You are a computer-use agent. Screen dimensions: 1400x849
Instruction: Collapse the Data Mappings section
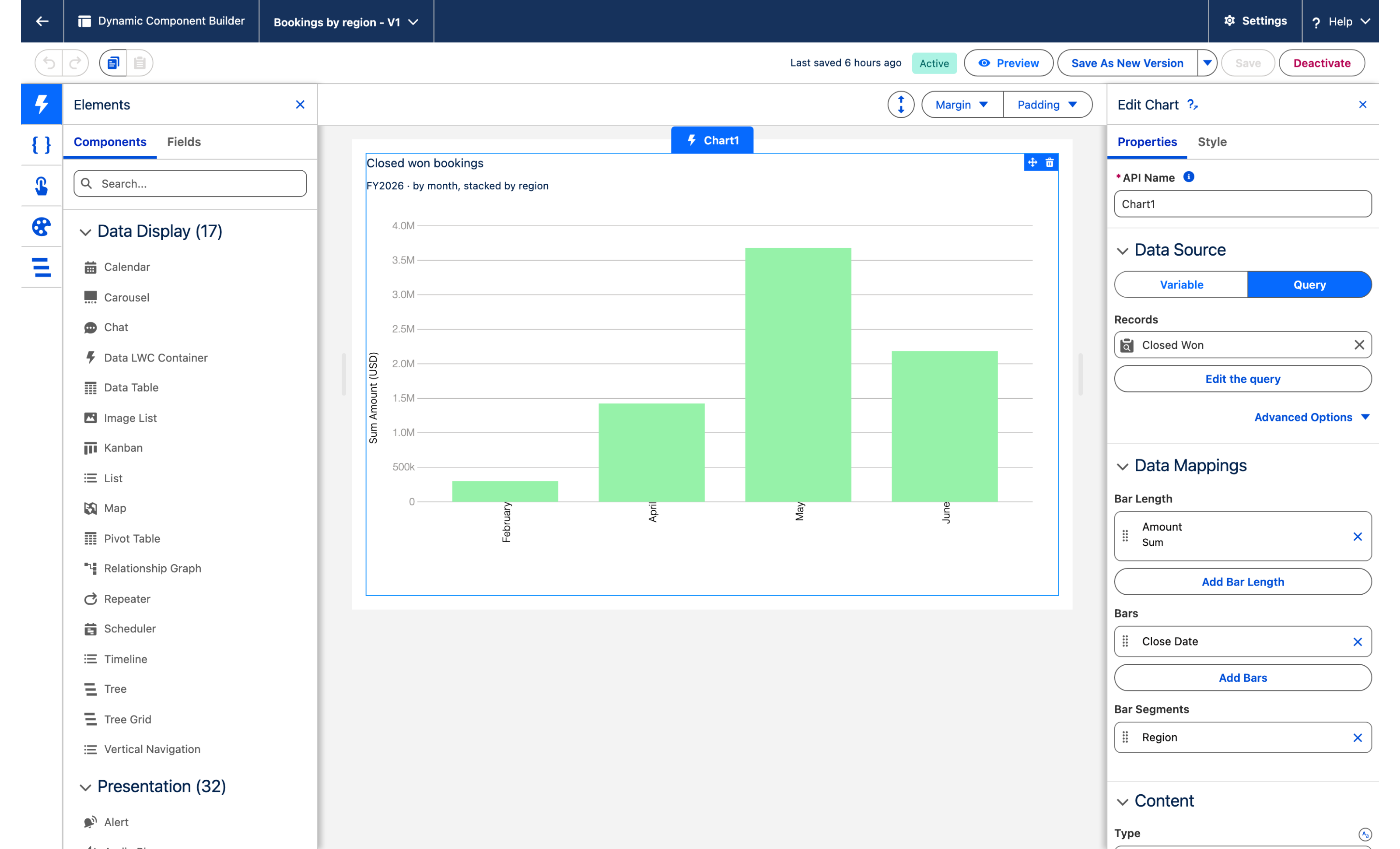pos(1122,467)
